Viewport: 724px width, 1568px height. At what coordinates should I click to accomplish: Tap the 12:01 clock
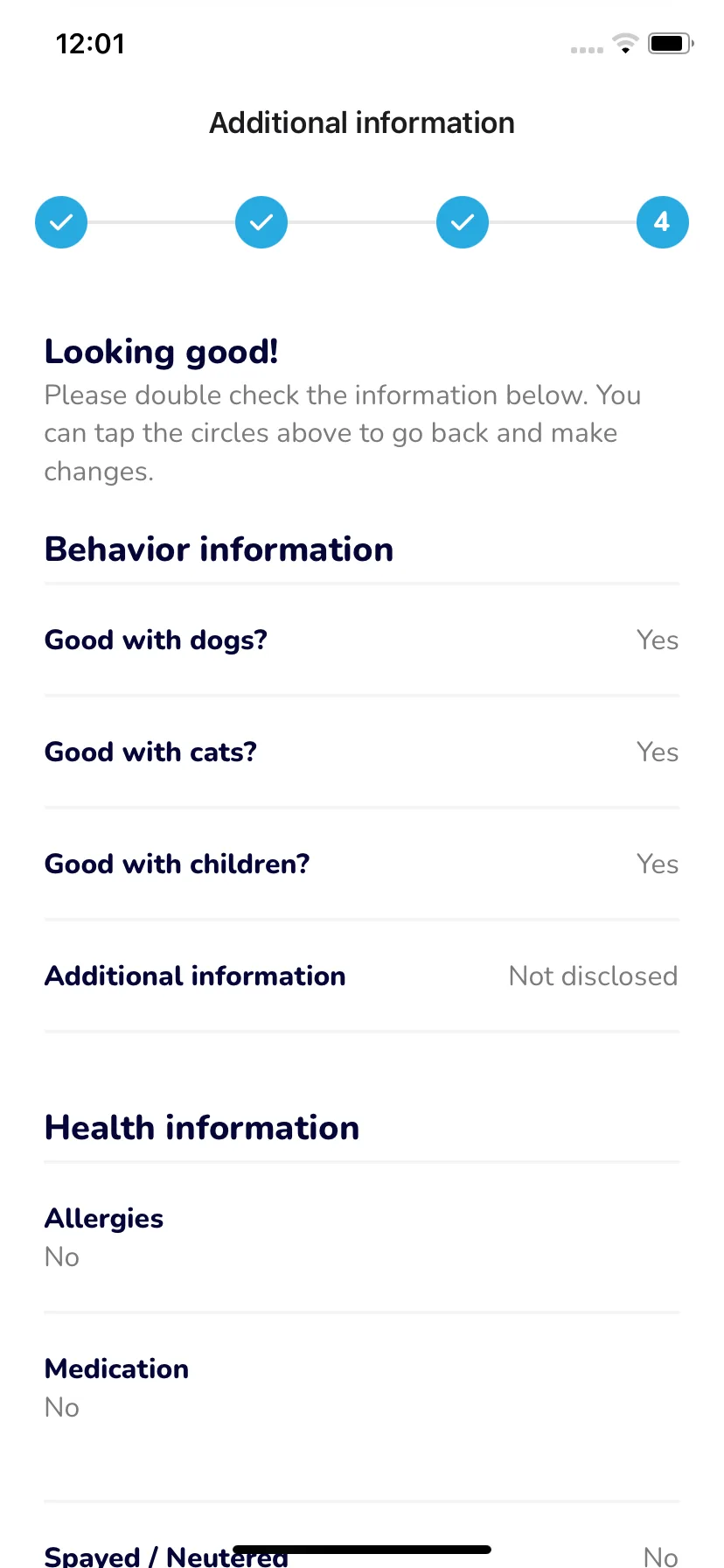pos(90,44)
